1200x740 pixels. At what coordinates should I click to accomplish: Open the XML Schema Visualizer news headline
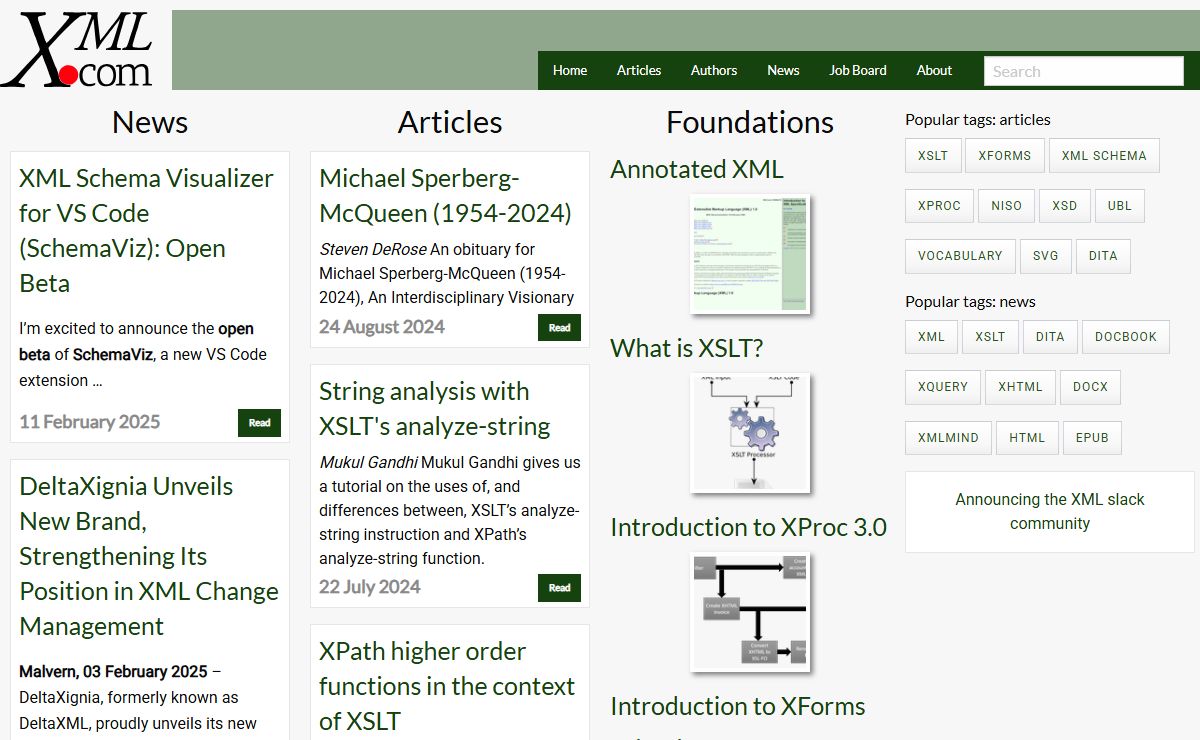click(x=146, y=231)
